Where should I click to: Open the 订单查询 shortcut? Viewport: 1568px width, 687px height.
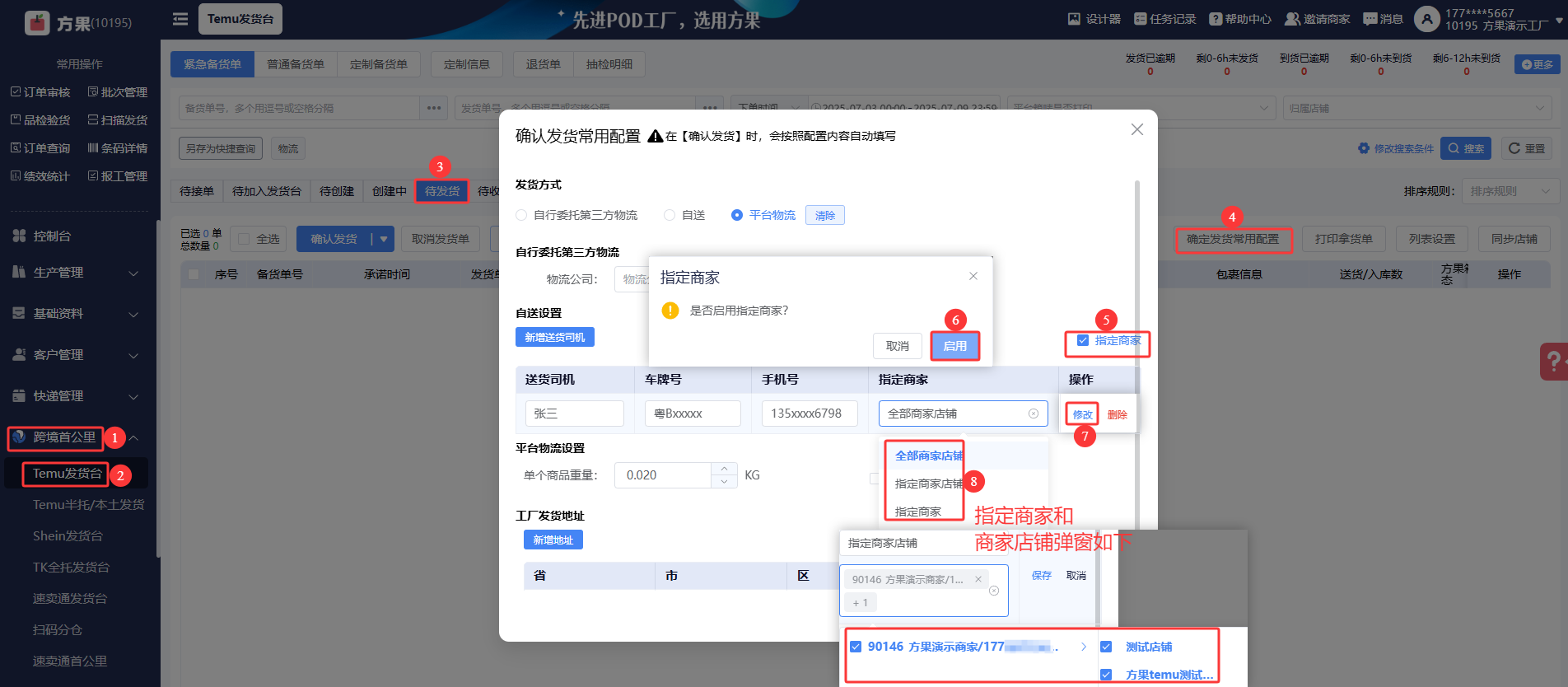[40, 148]
